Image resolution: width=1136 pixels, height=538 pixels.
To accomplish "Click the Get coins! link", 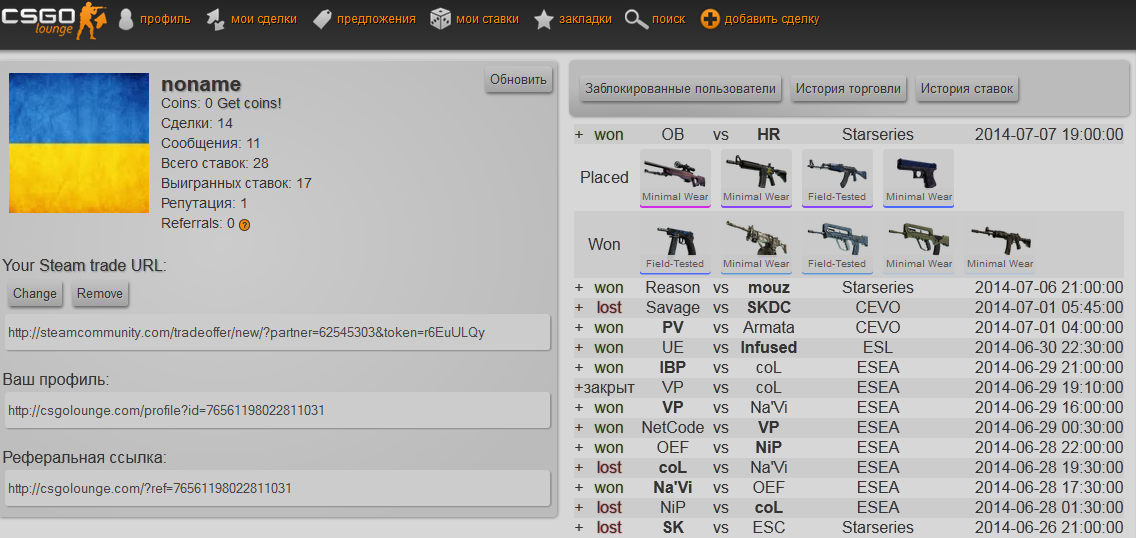I will tap(249, 104).
